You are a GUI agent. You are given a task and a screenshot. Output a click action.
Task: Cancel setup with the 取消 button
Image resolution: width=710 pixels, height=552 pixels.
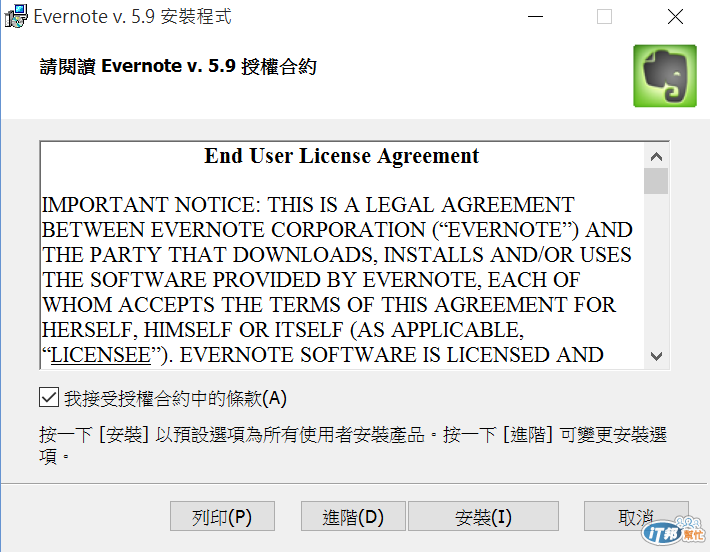pos(636,516)
